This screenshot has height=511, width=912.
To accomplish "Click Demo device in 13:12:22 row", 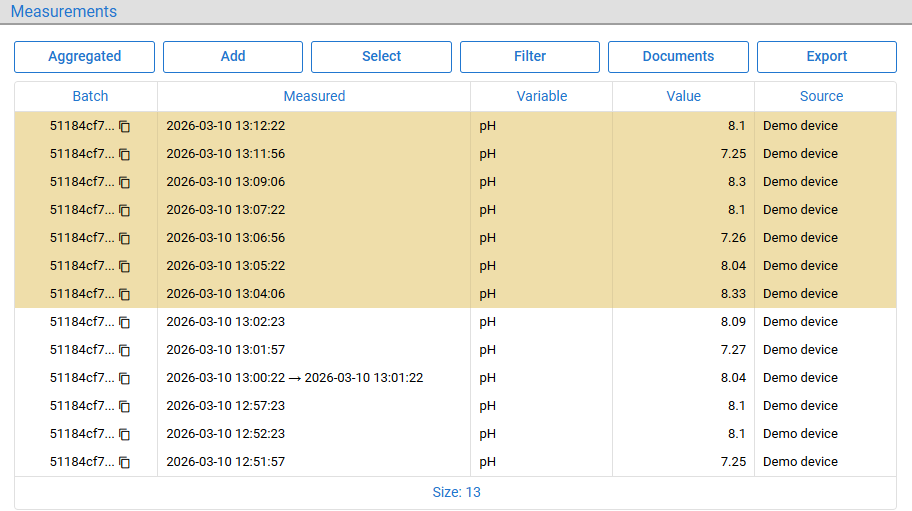I will 800,126.
